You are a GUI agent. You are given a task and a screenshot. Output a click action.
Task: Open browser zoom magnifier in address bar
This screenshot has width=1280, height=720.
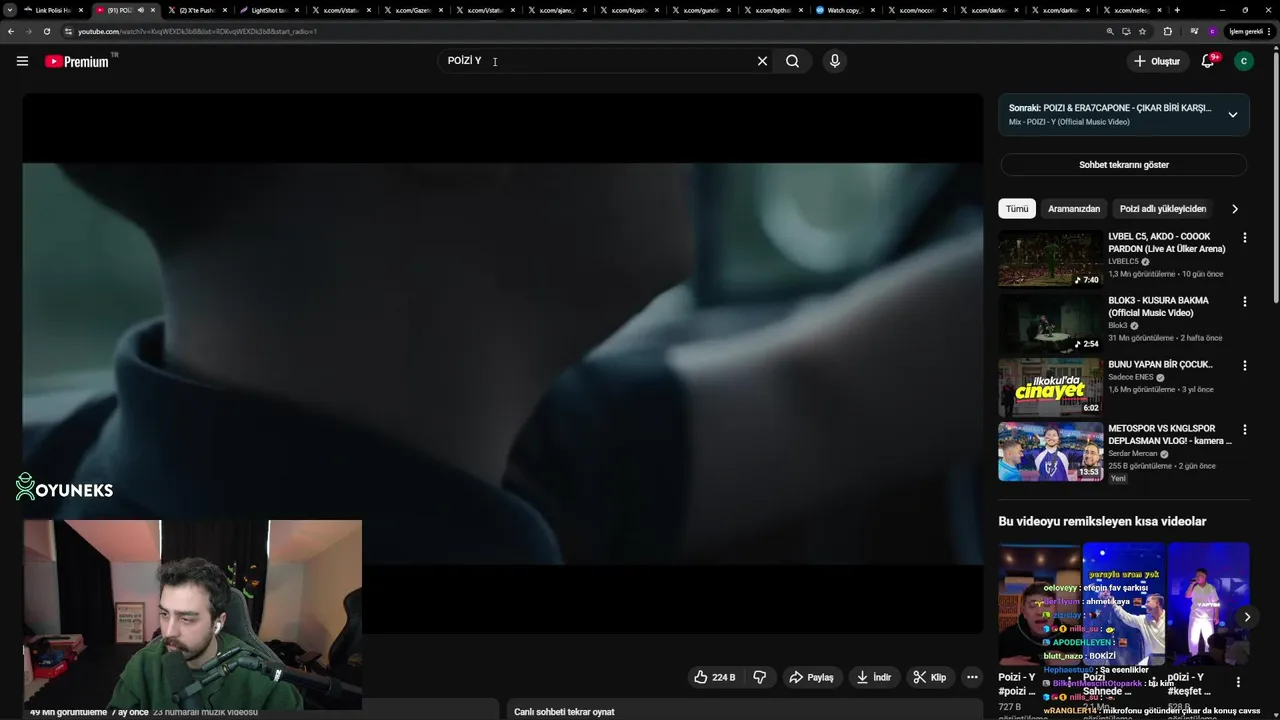(x=1109, y=31)
